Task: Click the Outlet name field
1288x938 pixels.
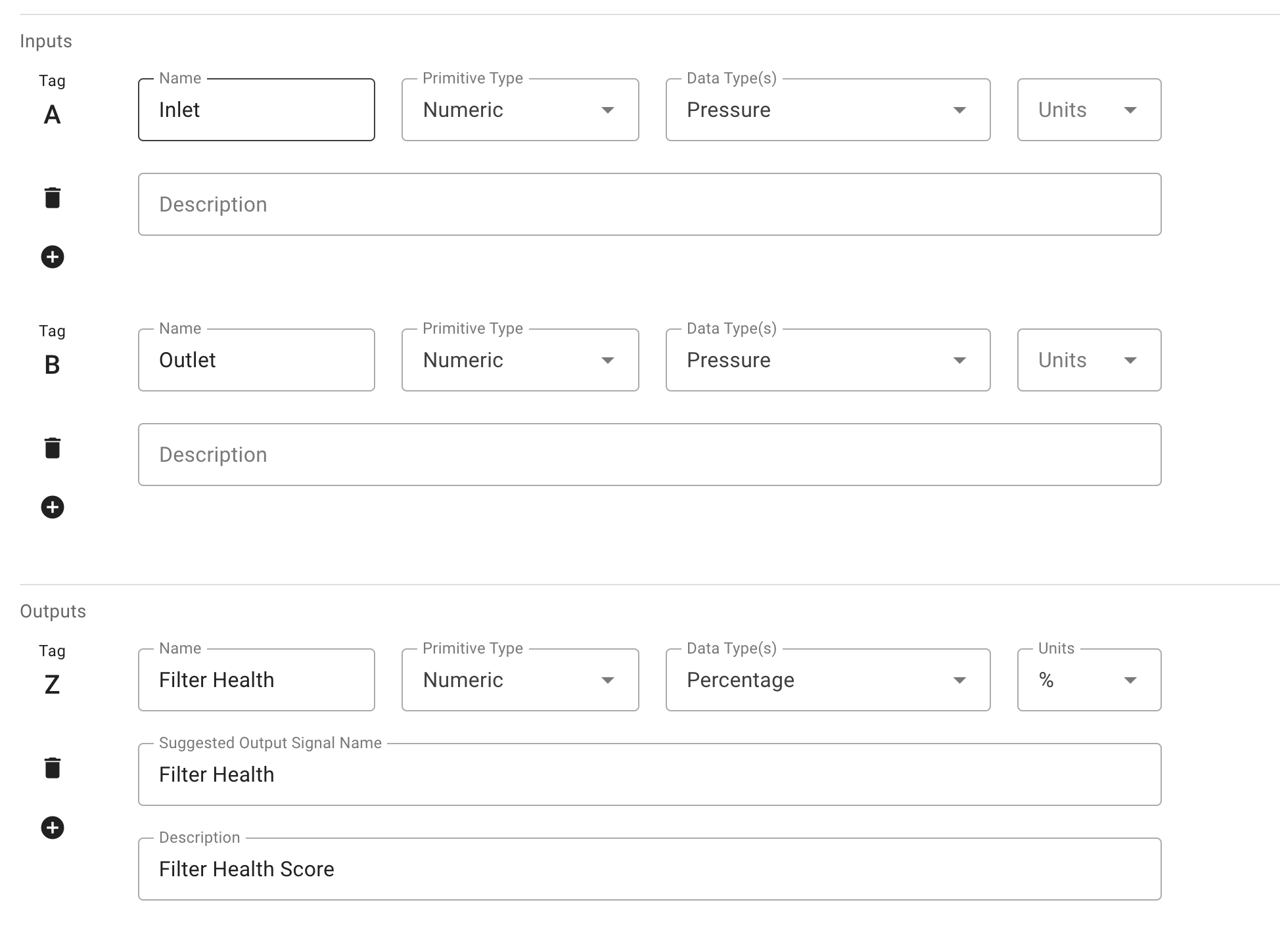Action: (256, 360)
